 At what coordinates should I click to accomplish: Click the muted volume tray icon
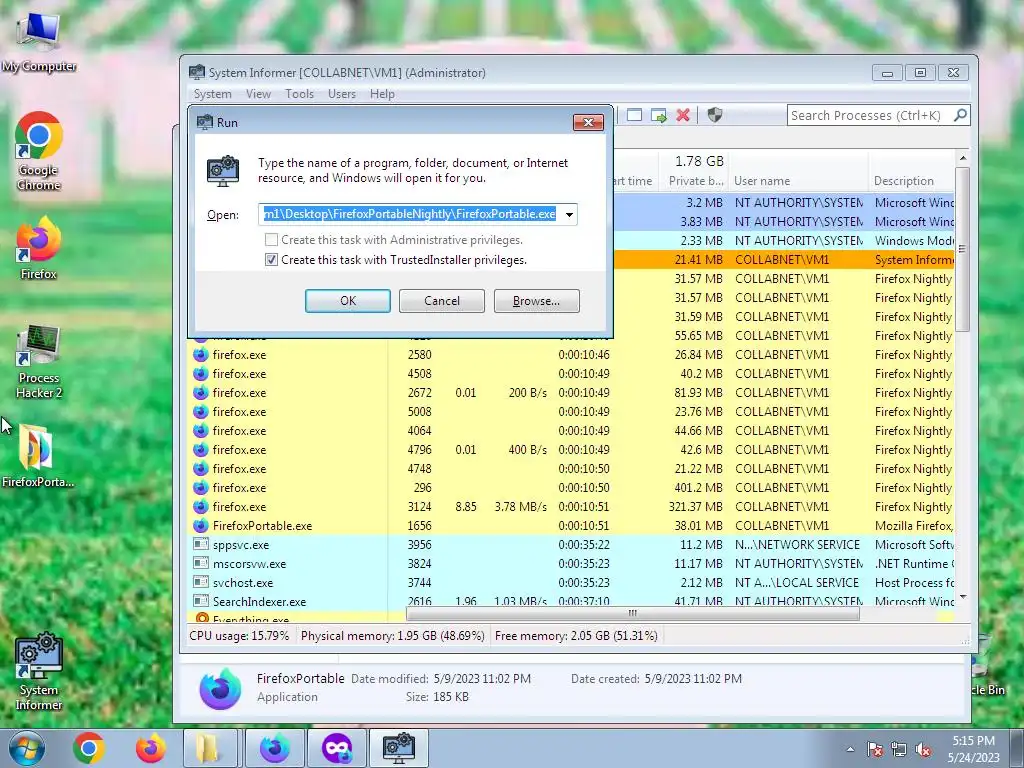[923, 749]
